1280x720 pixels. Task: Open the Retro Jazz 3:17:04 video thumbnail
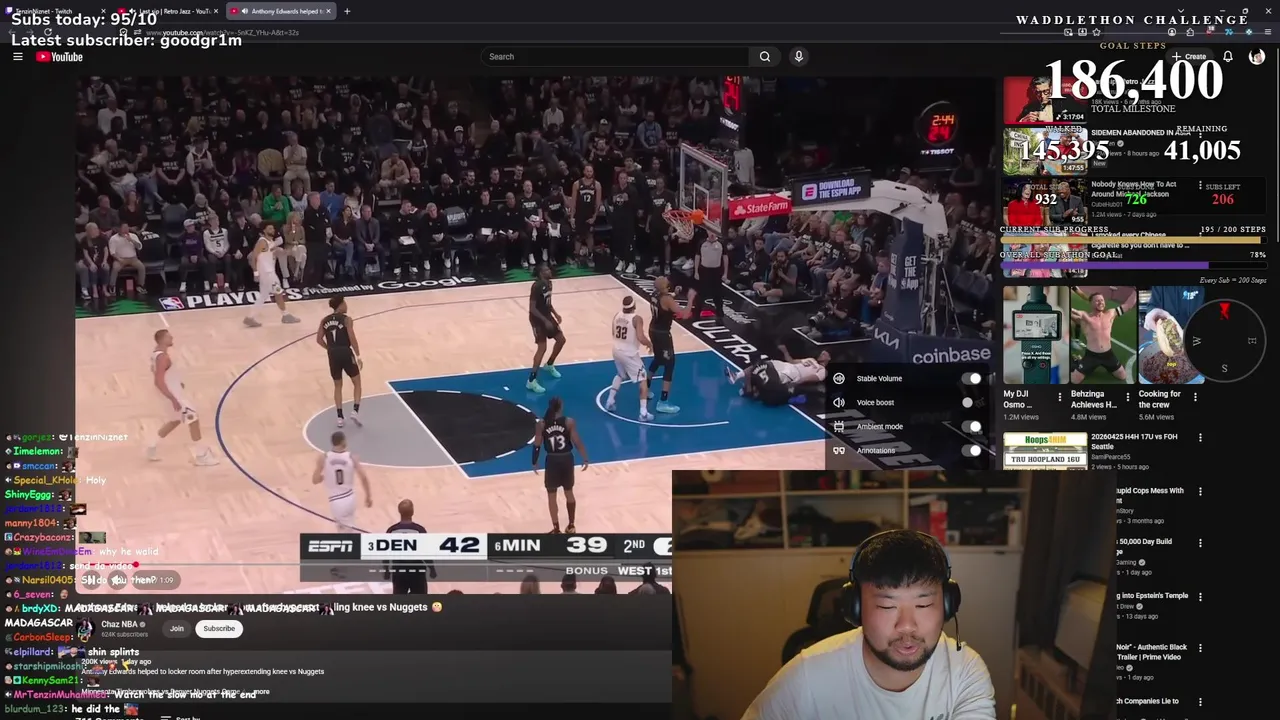(x=1045, y=99)
